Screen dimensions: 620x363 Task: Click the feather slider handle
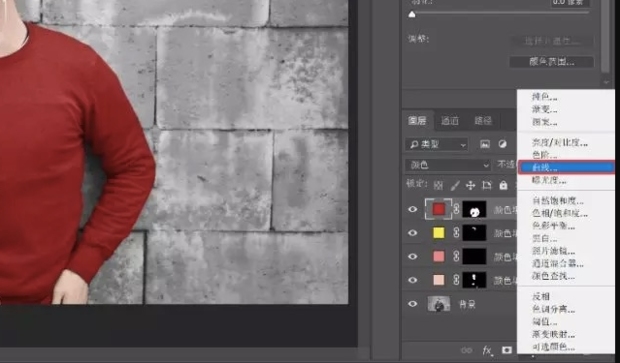412,14
